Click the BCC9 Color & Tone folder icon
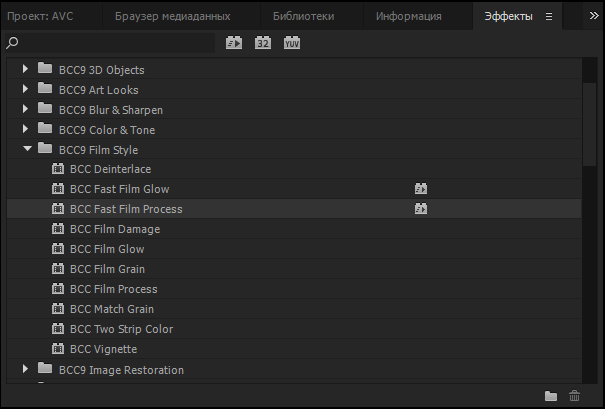The width and height of the screenshot is (605, 409). (x=45, y=128)
